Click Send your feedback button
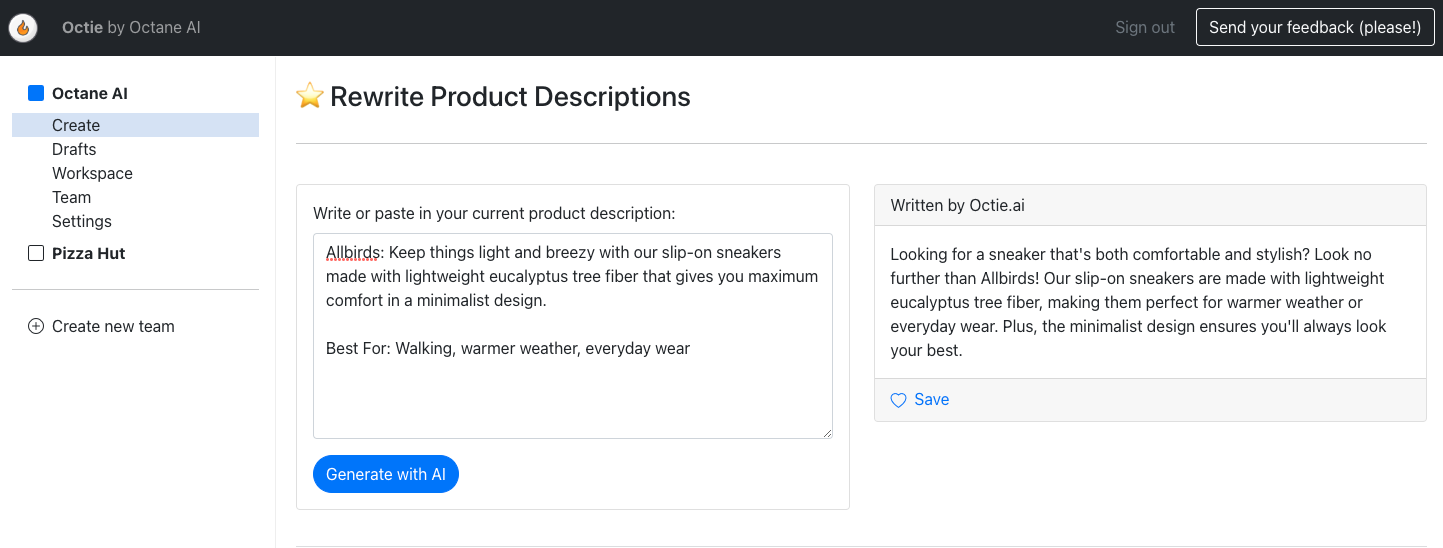1443x548 pixels. (x=1315, y=27)
